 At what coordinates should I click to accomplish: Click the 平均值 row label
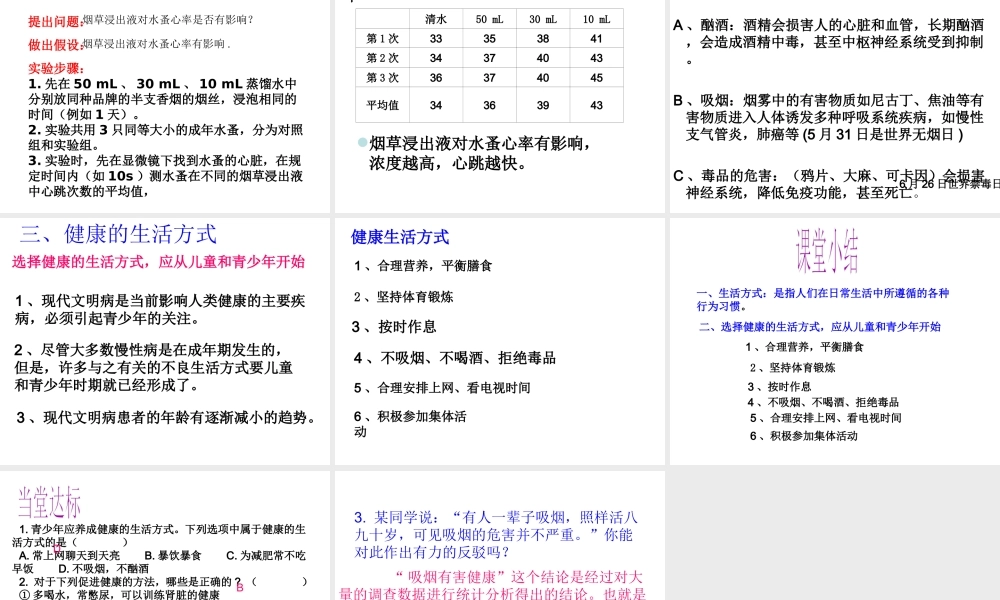coord(383,105)
